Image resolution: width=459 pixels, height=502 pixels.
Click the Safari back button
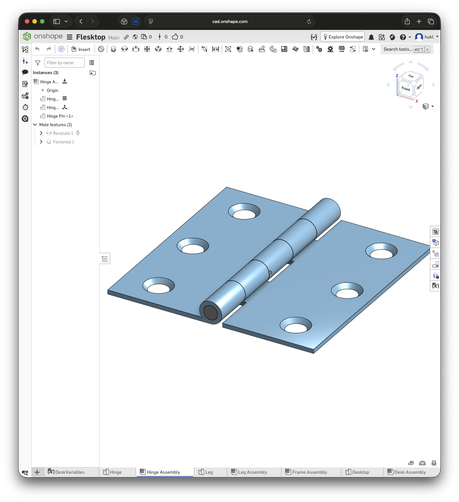pyautogui.click(x=81, y=21)
